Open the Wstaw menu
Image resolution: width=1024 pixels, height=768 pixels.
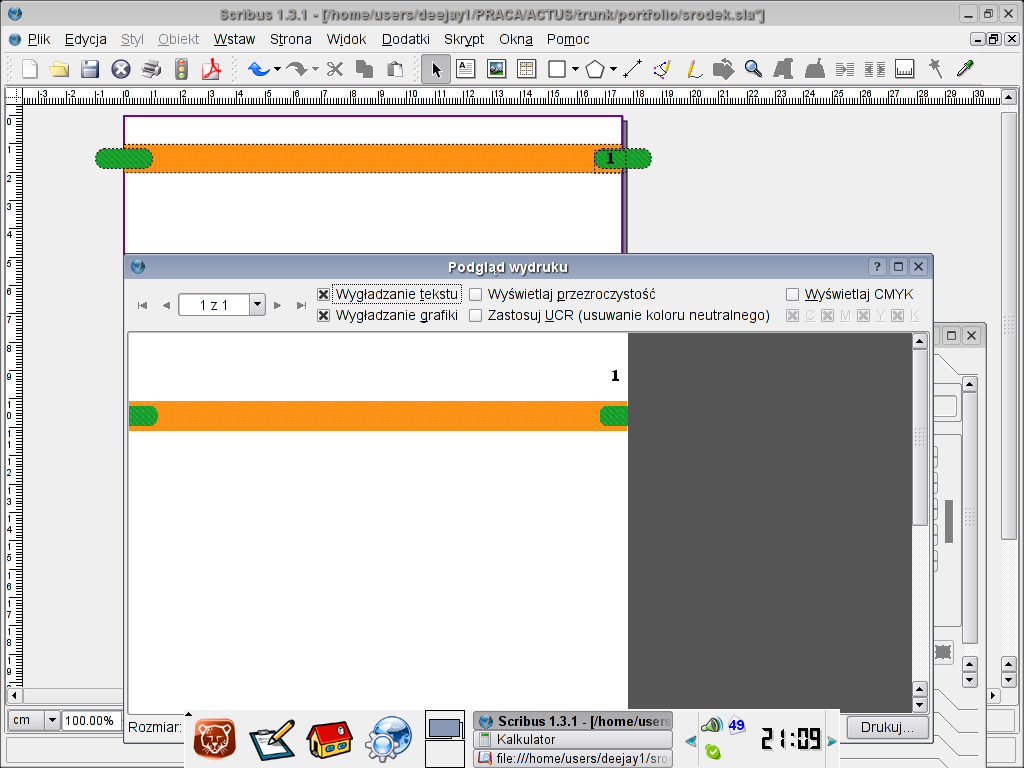click(234, 39)
